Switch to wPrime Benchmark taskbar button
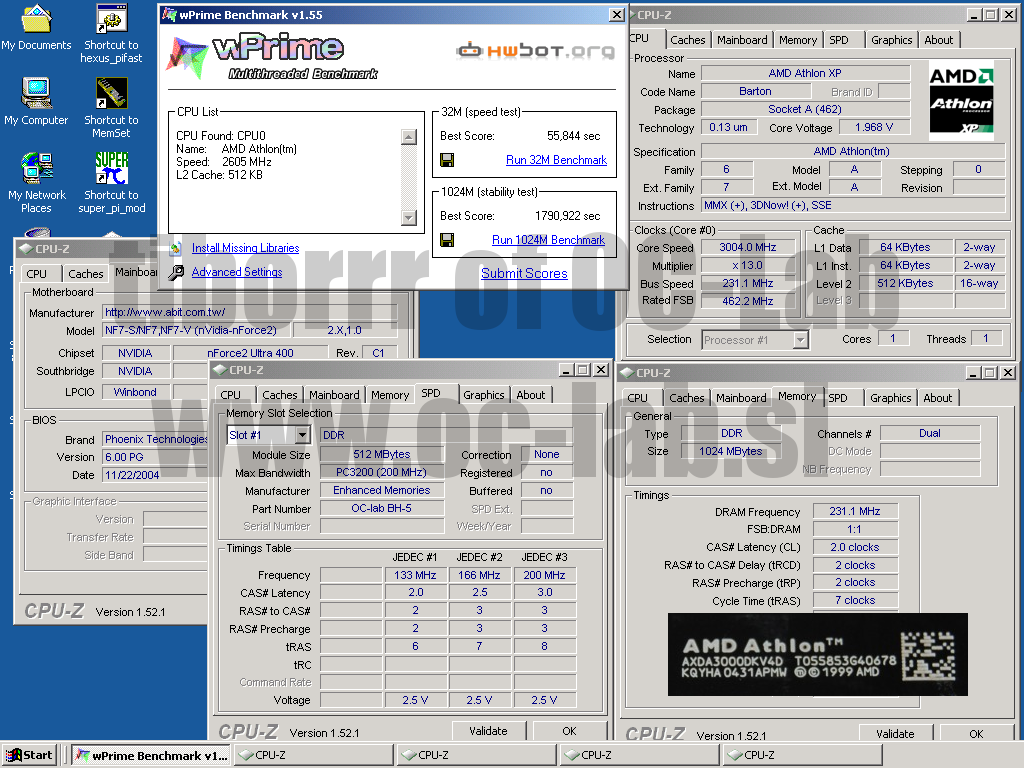1024x768 pixels. pos(151,756)
